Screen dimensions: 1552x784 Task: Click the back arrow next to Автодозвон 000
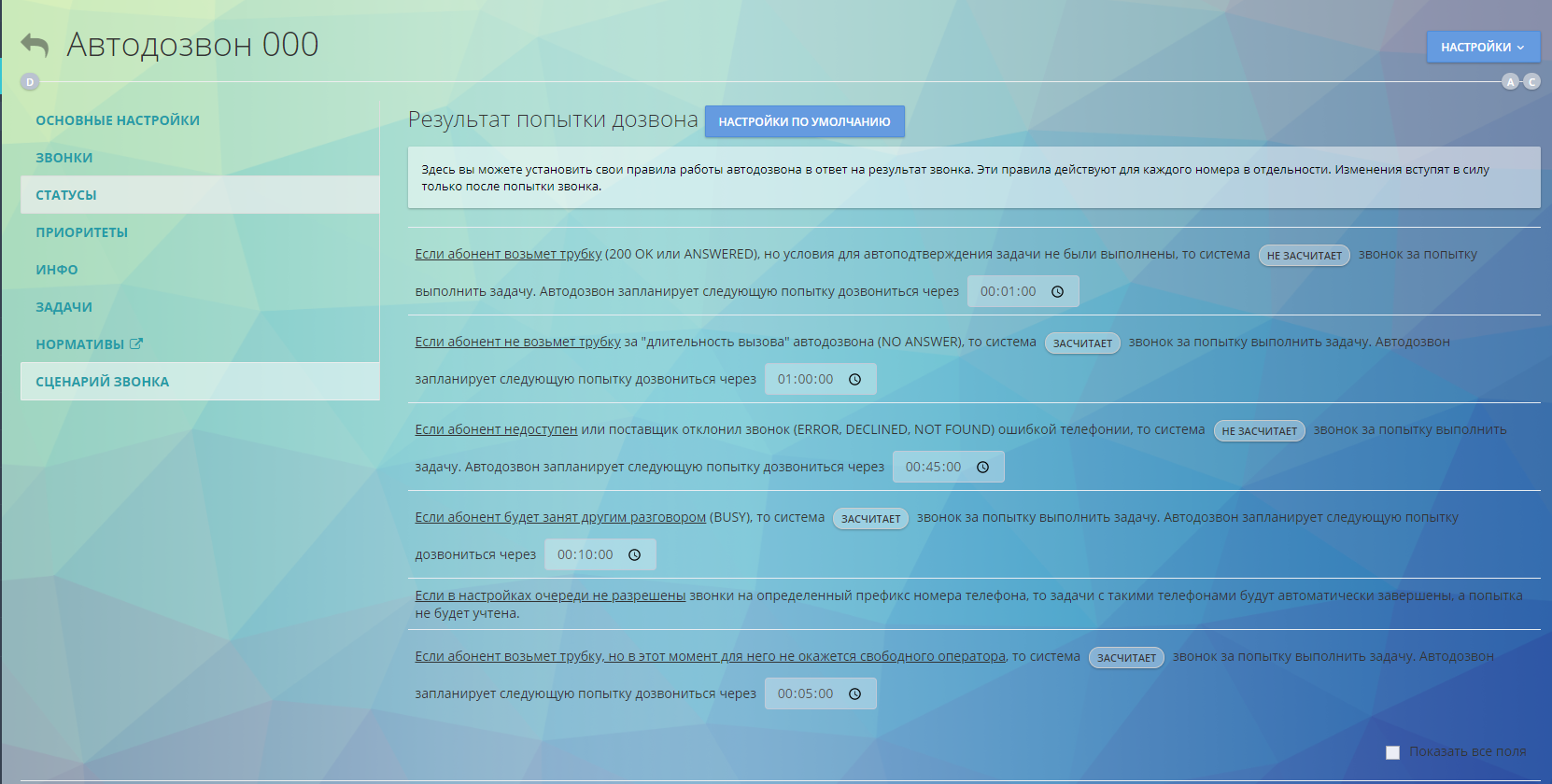(x=35, y=45)
